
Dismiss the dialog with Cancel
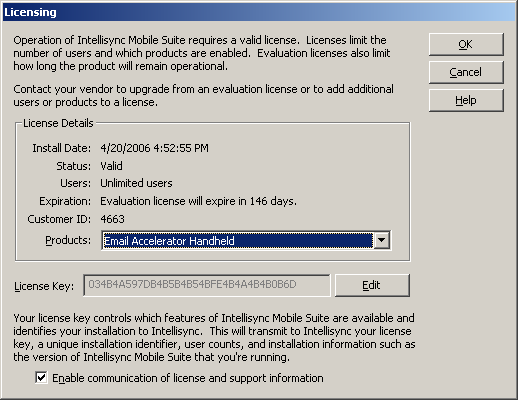pyautogui.click(x=466, y=72)
